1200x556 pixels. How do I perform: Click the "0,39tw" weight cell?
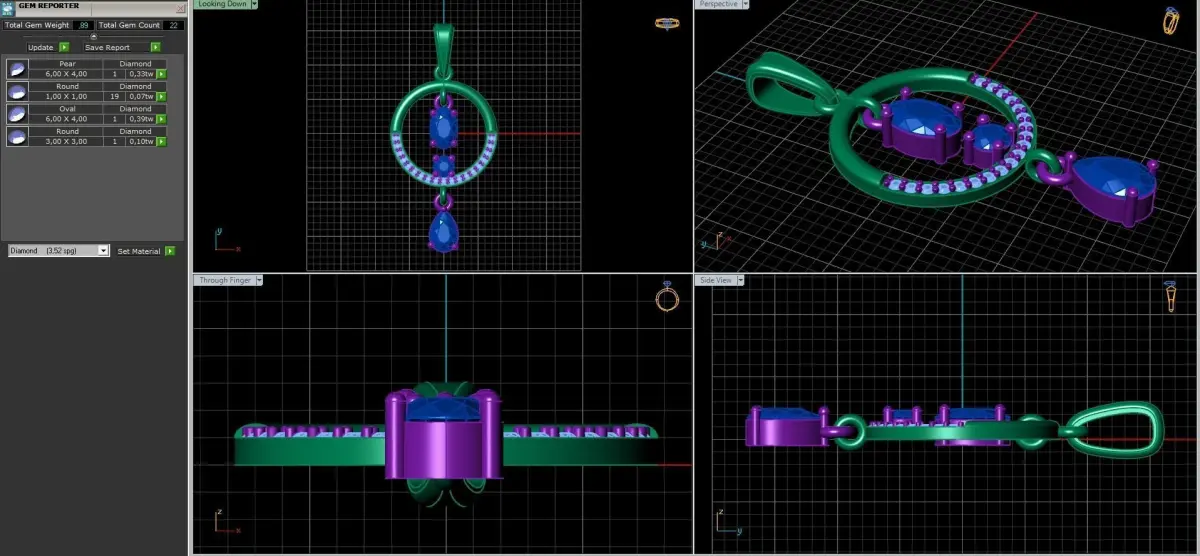(x=141, y=119)
